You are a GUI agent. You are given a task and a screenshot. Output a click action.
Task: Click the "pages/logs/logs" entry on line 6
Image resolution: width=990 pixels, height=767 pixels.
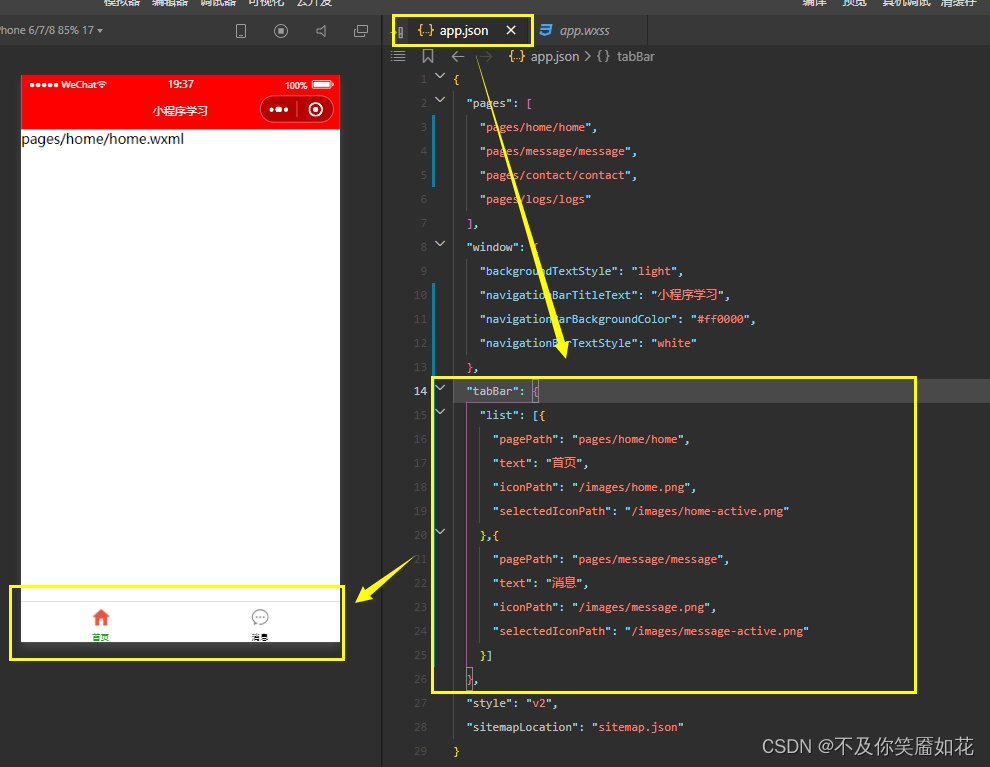coord(535,199)
